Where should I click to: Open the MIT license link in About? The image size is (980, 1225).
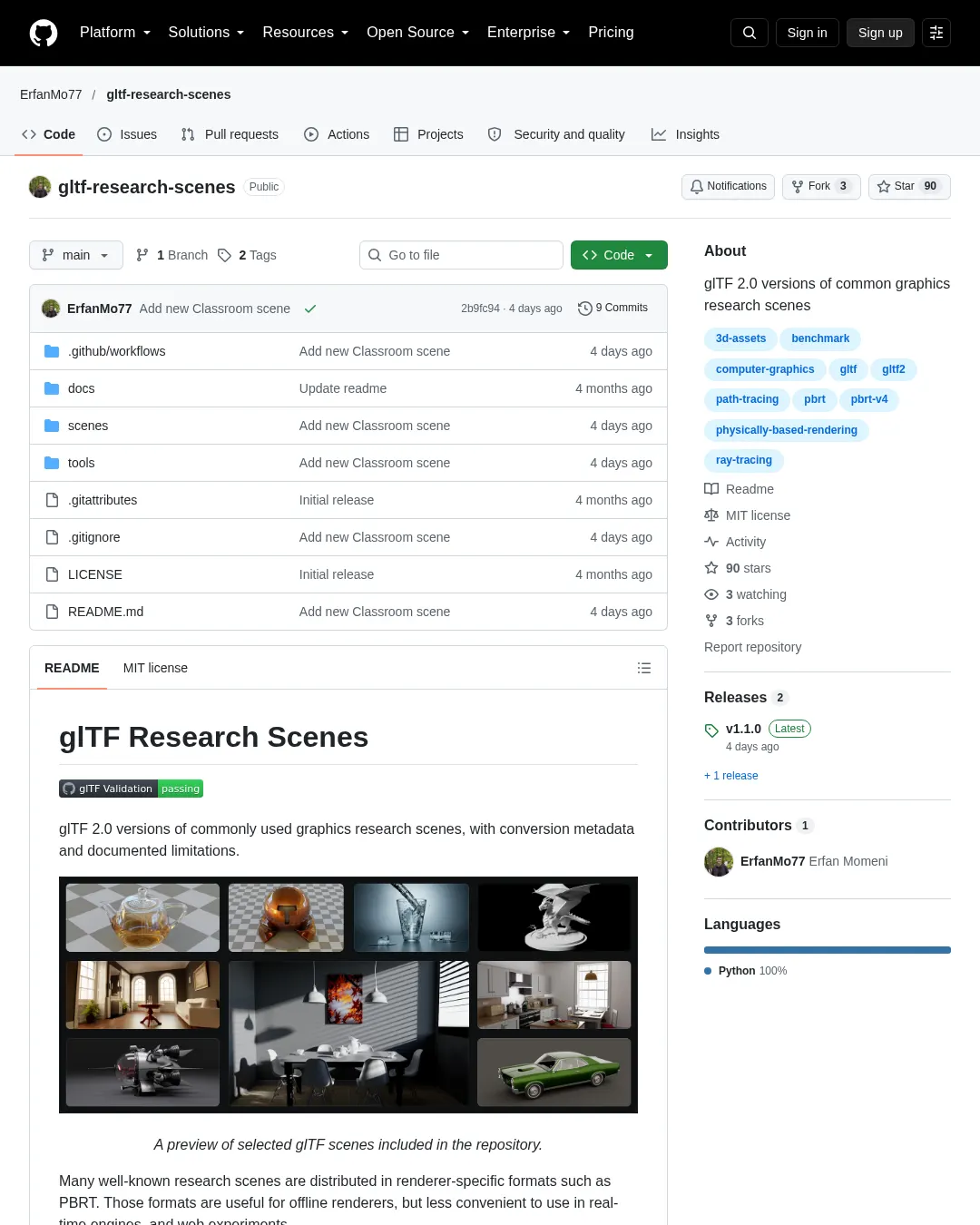click(x=748, y=515)
